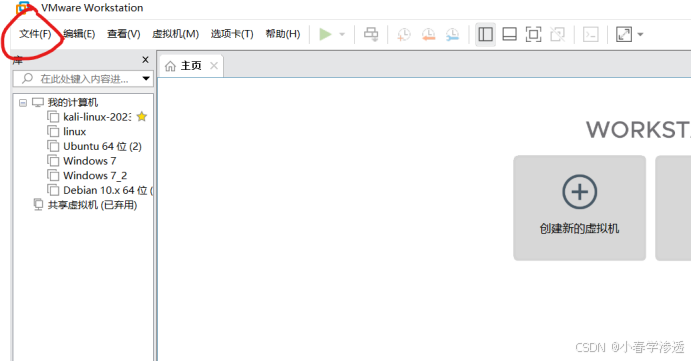Image resolution: width=692 pixels, height=361 pixels.
Task: Open the 帮助(H) menu
Action: [x=282, y=34]
